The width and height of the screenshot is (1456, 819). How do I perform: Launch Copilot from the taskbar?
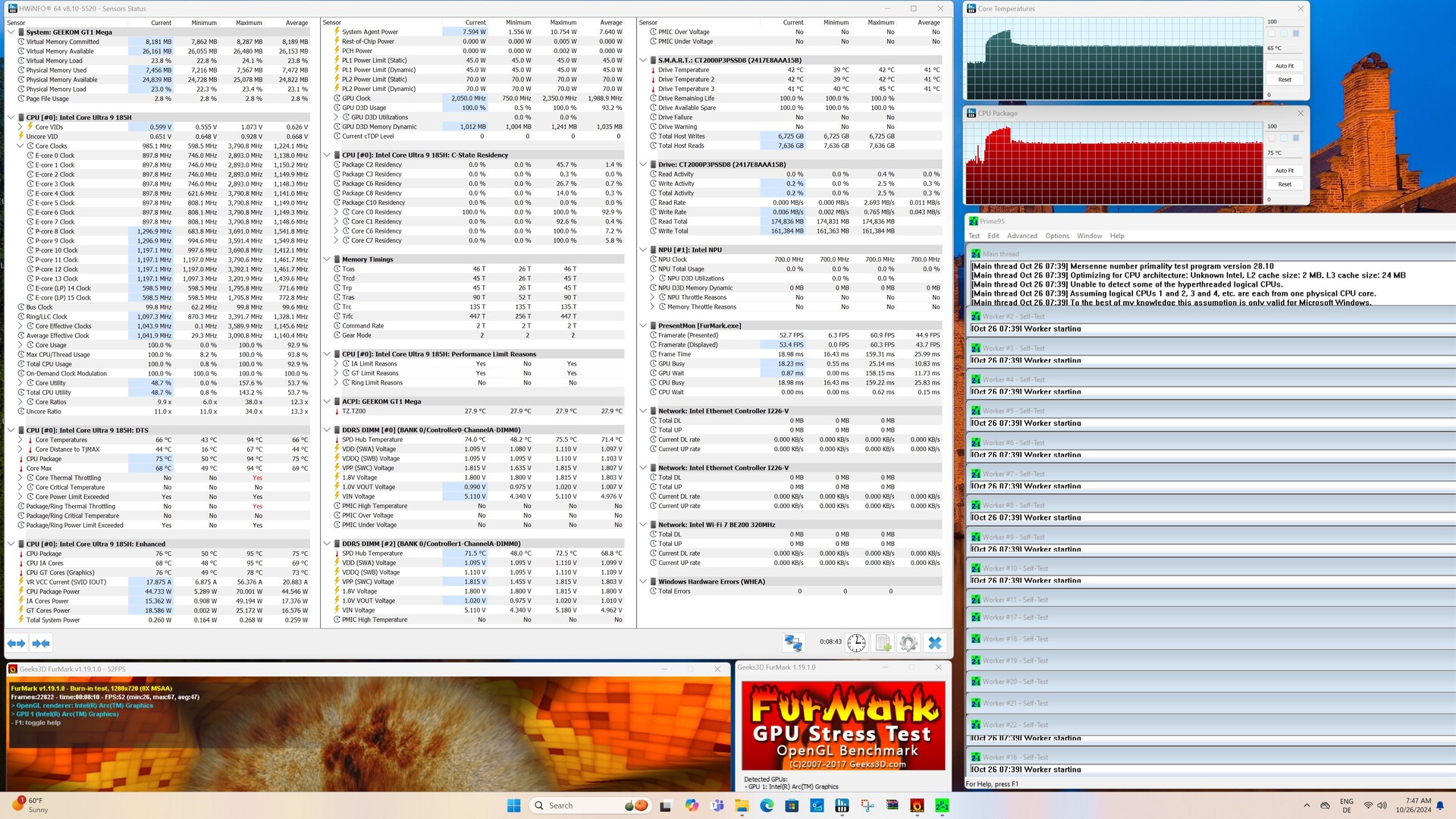[x=692, y=805]
